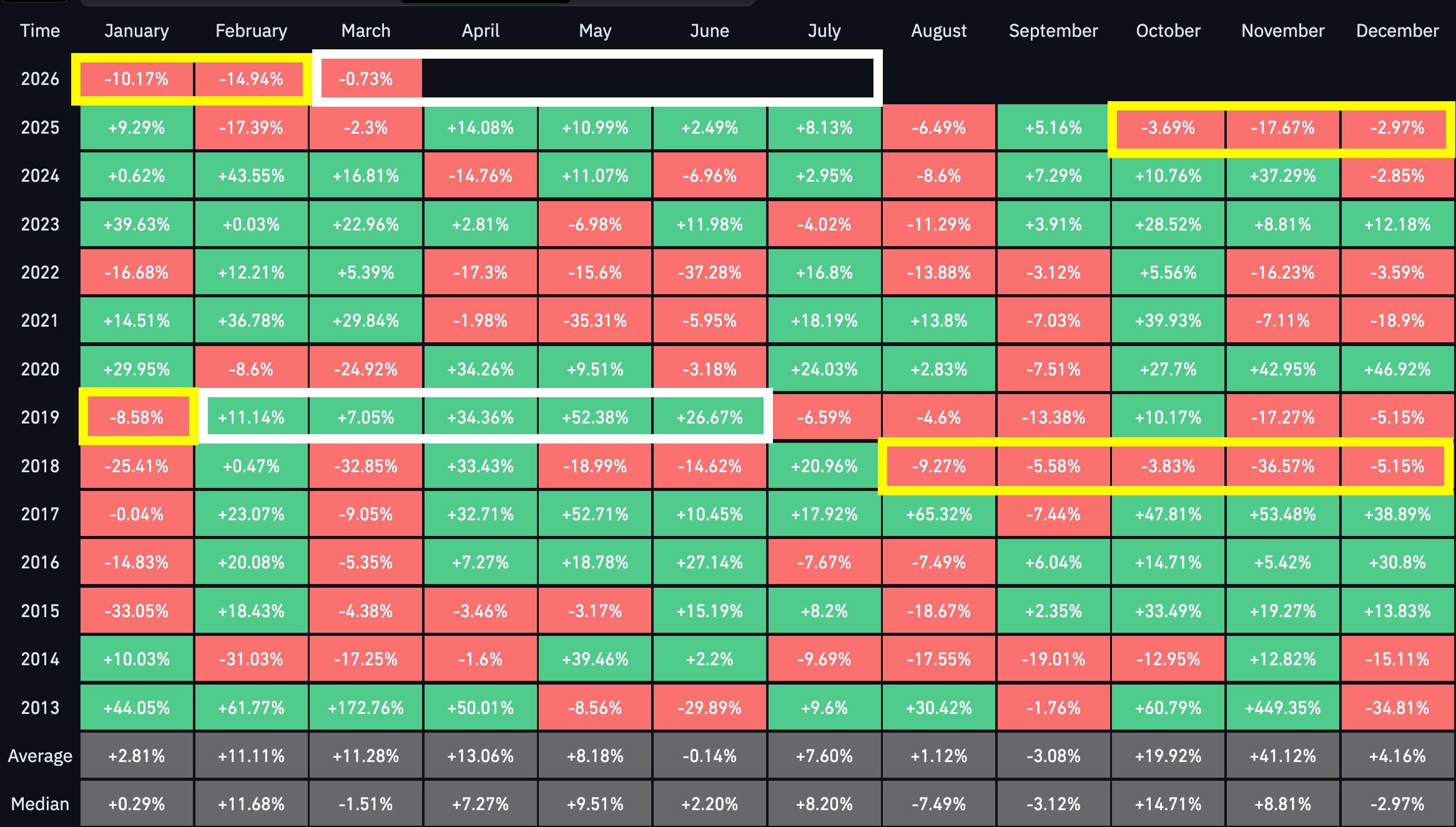The height and width of the screenshot is (827, 1456).
Task: Click the July column header
Action: [824, 31]
